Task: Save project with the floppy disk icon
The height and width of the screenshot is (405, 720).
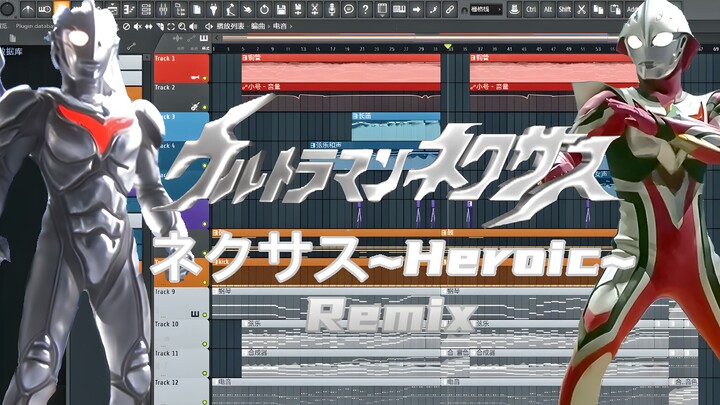Action: 281,9
